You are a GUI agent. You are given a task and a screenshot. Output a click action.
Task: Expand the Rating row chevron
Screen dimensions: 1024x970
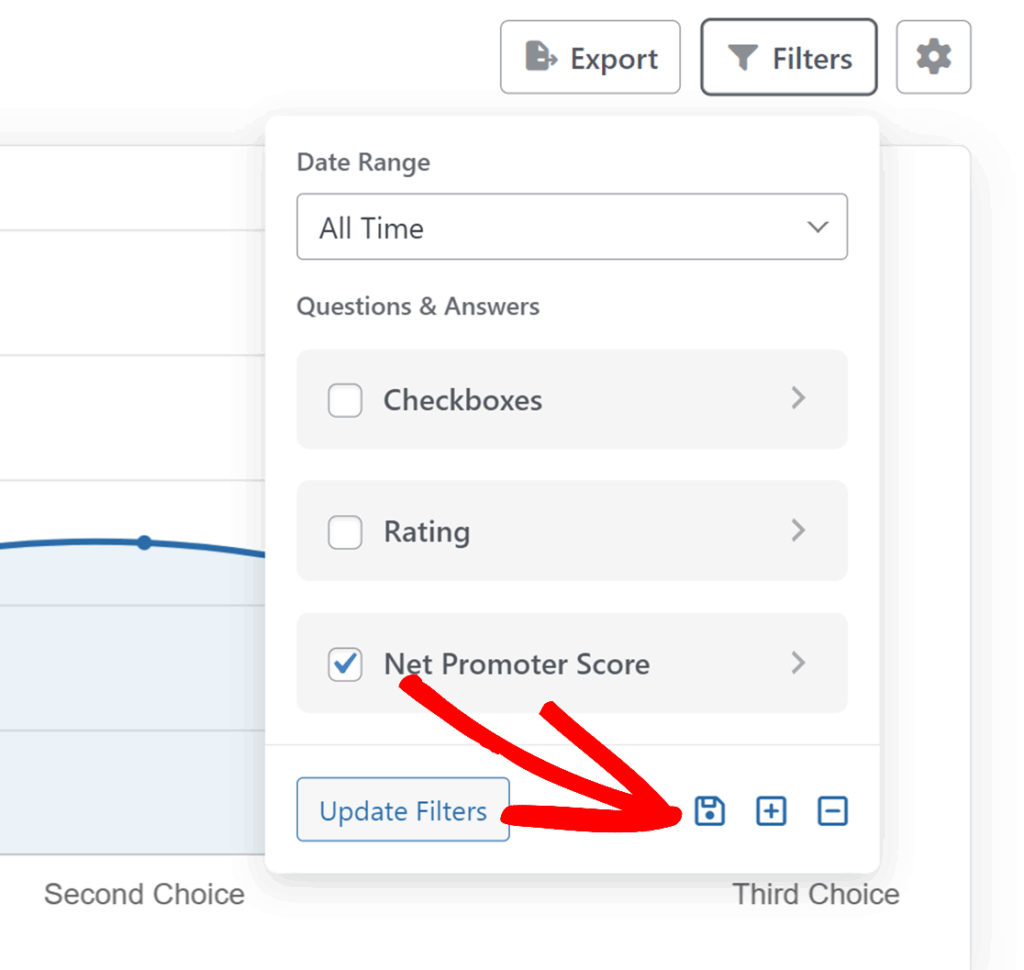[798, 531]
